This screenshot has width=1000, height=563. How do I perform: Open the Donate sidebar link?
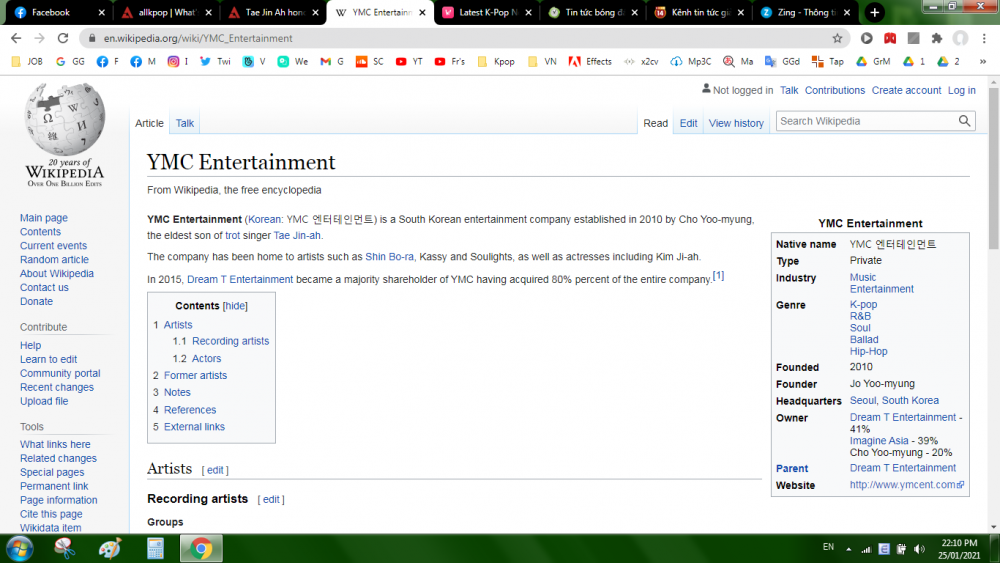[x=36, y=301]
